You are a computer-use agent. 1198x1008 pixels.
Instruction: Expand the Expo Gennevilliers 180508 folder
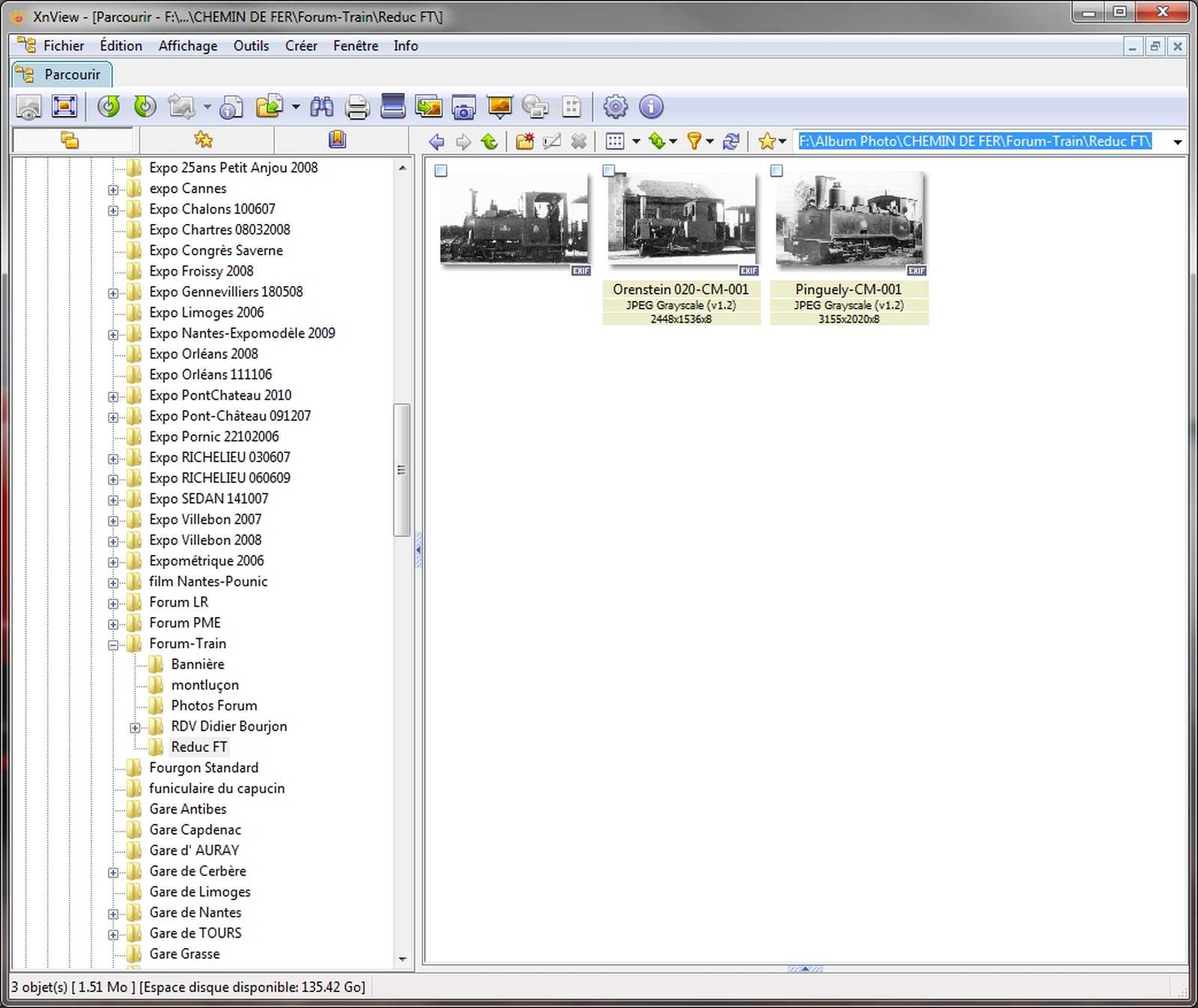[x=113, y=293]
